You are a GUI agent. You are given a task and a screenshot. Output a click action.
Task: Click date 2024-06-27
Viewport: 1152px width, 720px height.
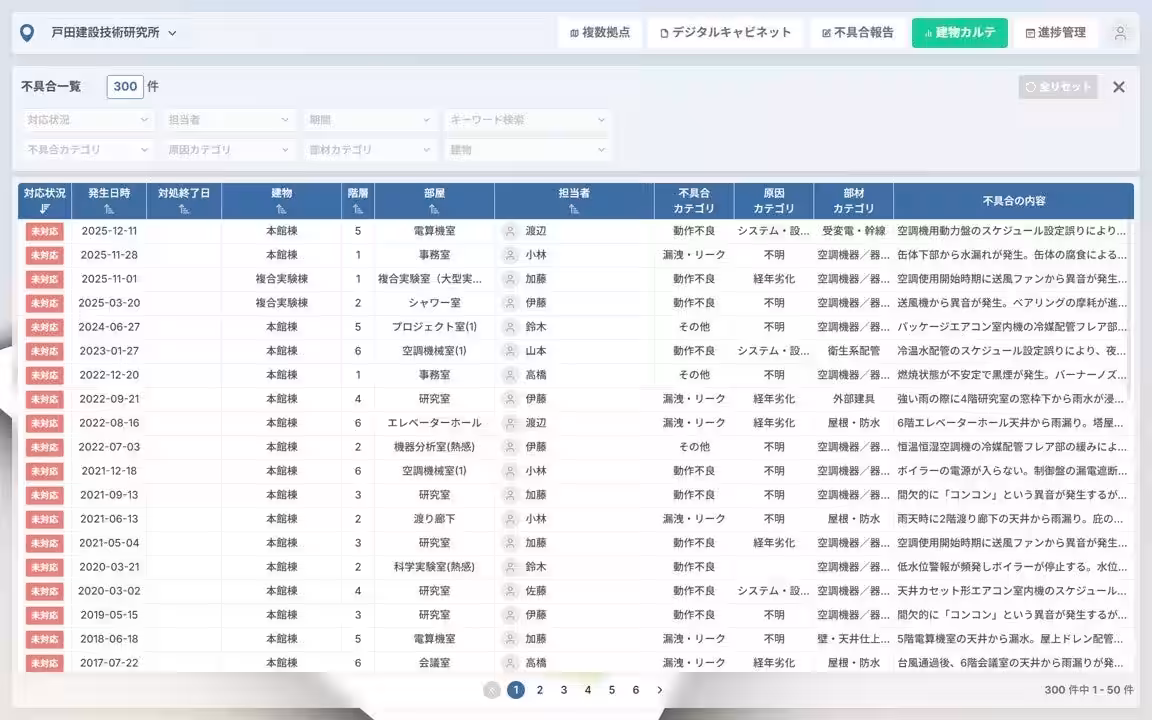(109, 327)
